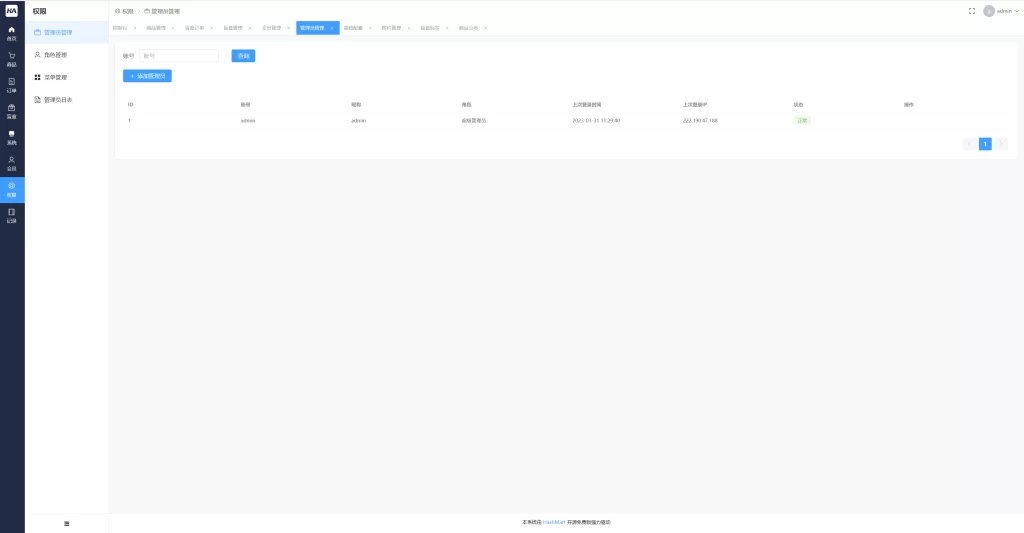Click the 查询 search button
Viewport: 1024px width, 533px height.
click(243, 56)
